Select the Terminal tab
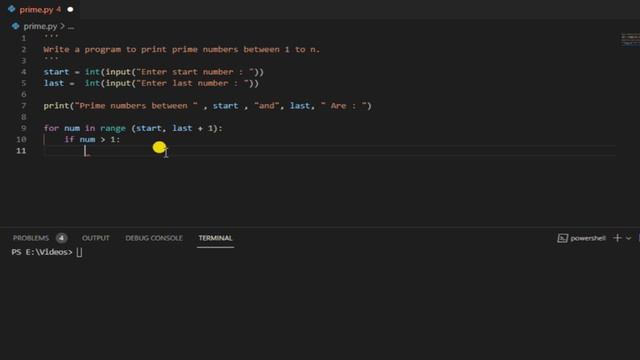The width and height of the screenshot is (640, 360). [215, 238]
